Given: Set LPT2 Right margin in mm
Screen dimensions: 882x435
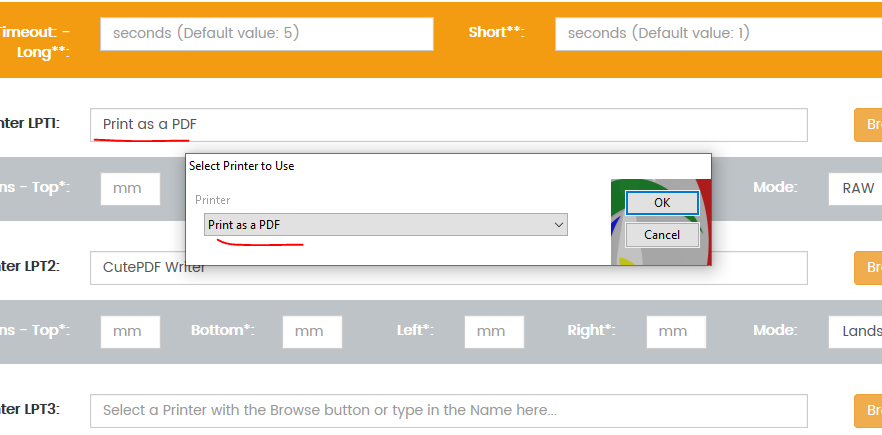Looking at the screenshot, I should click(676, 331).
